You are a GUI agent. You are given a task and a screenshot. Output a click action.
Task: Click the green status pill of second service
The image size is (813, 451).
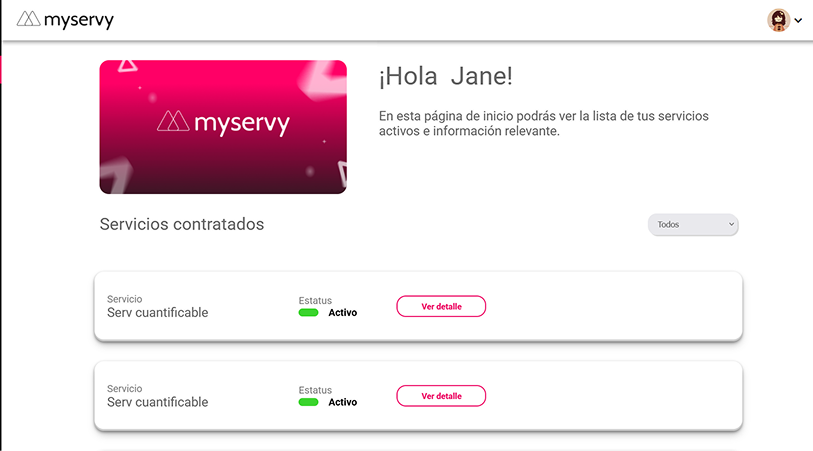tap(309, 402)
